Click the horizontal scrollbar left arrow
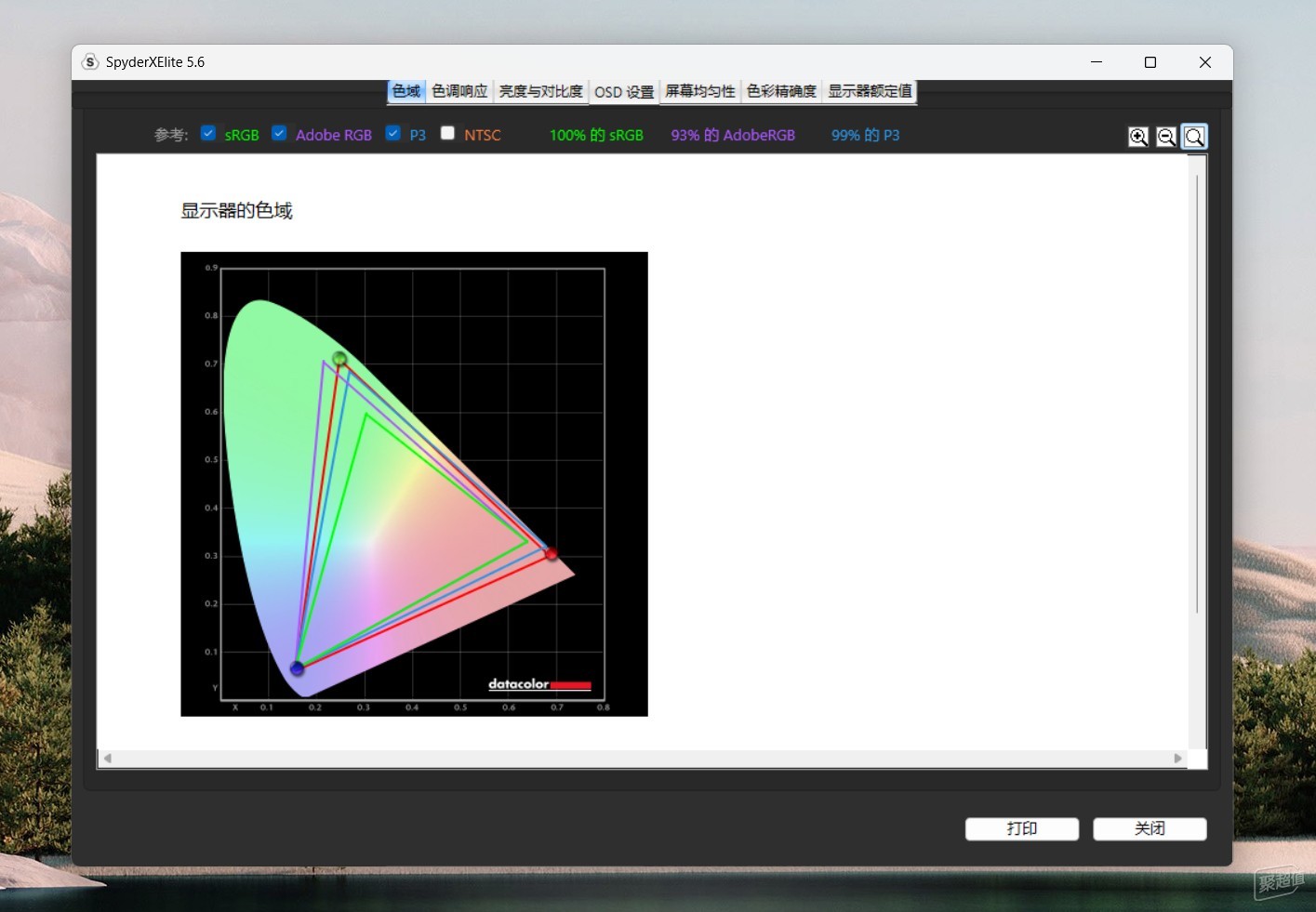Screen dimensions: 1316x912 [x=108, y=759]
